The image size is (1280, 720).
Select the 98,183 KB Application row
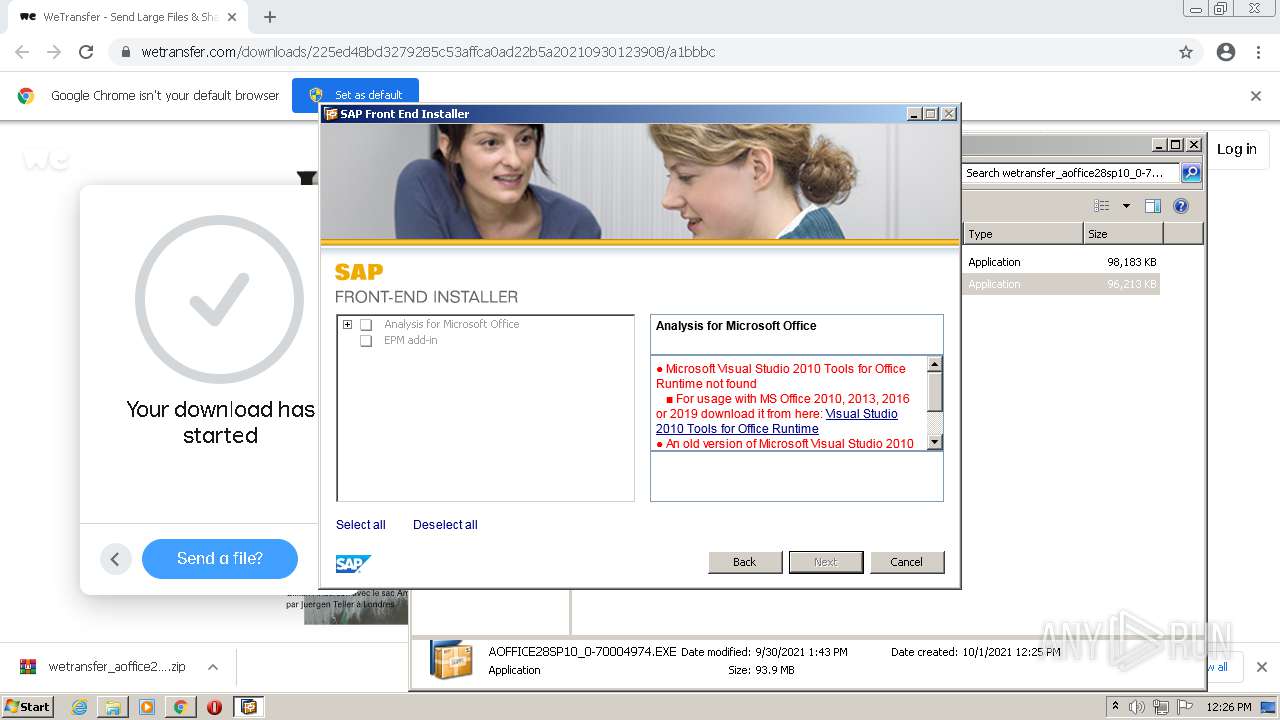tap(1062, 262)
